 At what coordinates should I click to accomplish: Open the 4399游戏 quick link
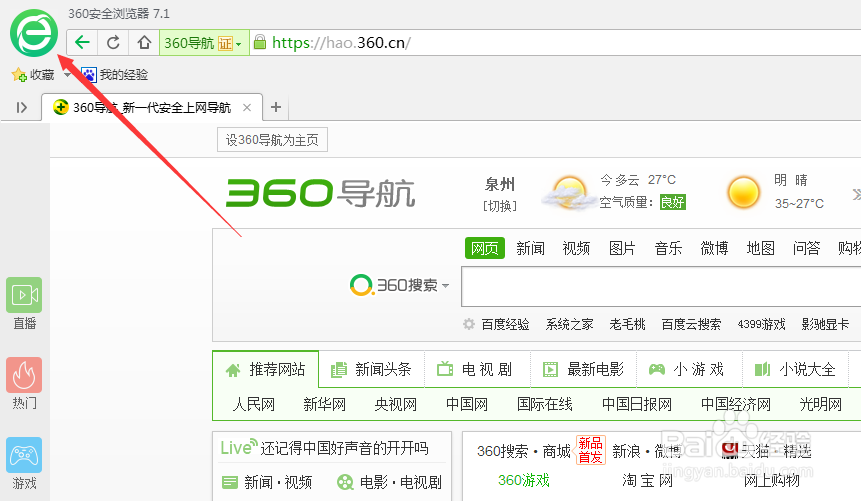tap(761, 324)
